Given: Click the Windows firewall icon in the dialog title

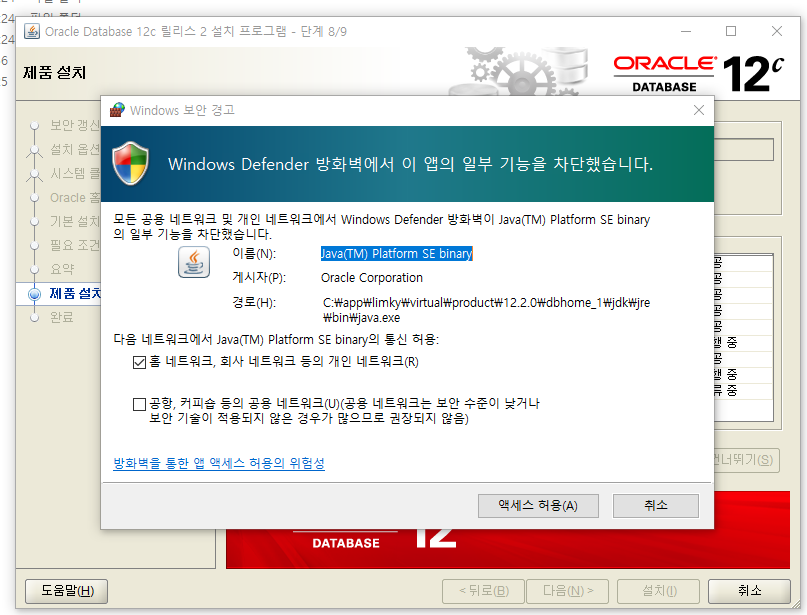Looking at the screenshot, I should [x=117, y=110].
